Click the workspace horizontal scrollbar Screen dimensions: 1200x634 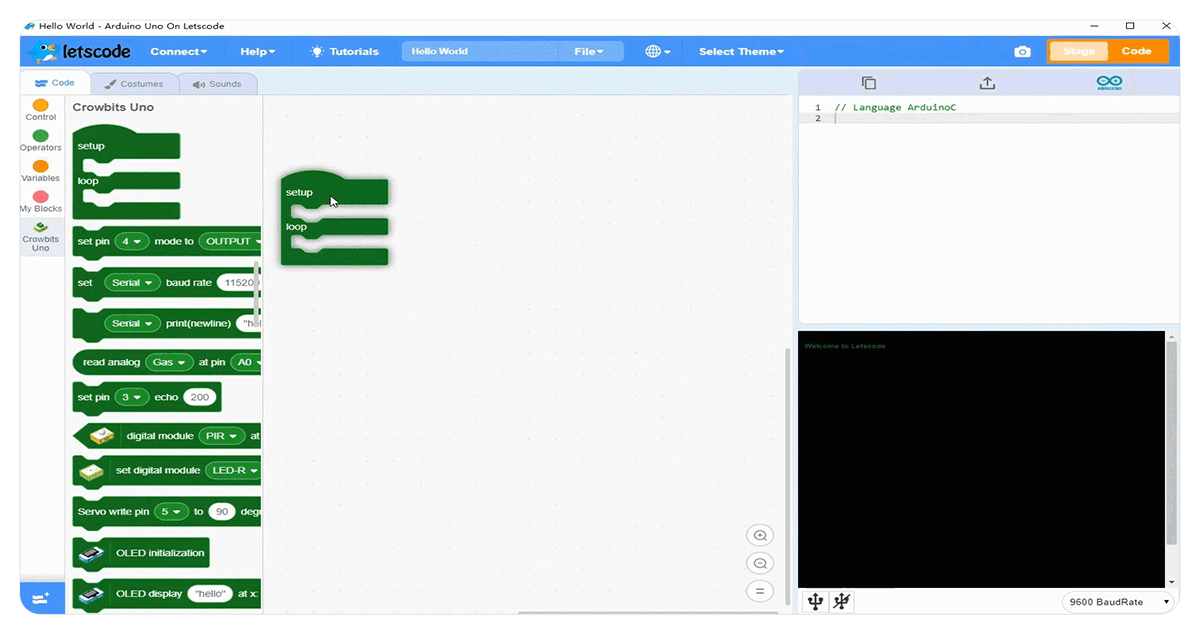650,613
